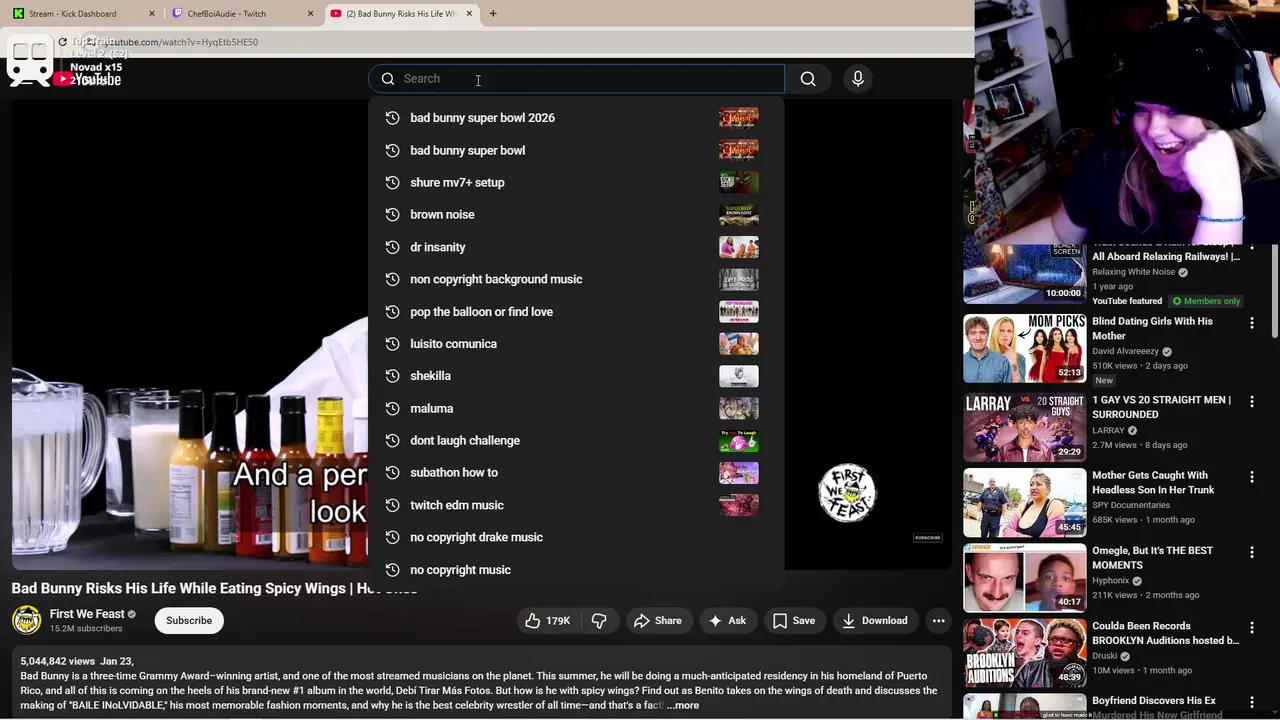Open Hyphonix channel link
The height and width of the screenshot is (720, 1280).
tap(1111, 581)
